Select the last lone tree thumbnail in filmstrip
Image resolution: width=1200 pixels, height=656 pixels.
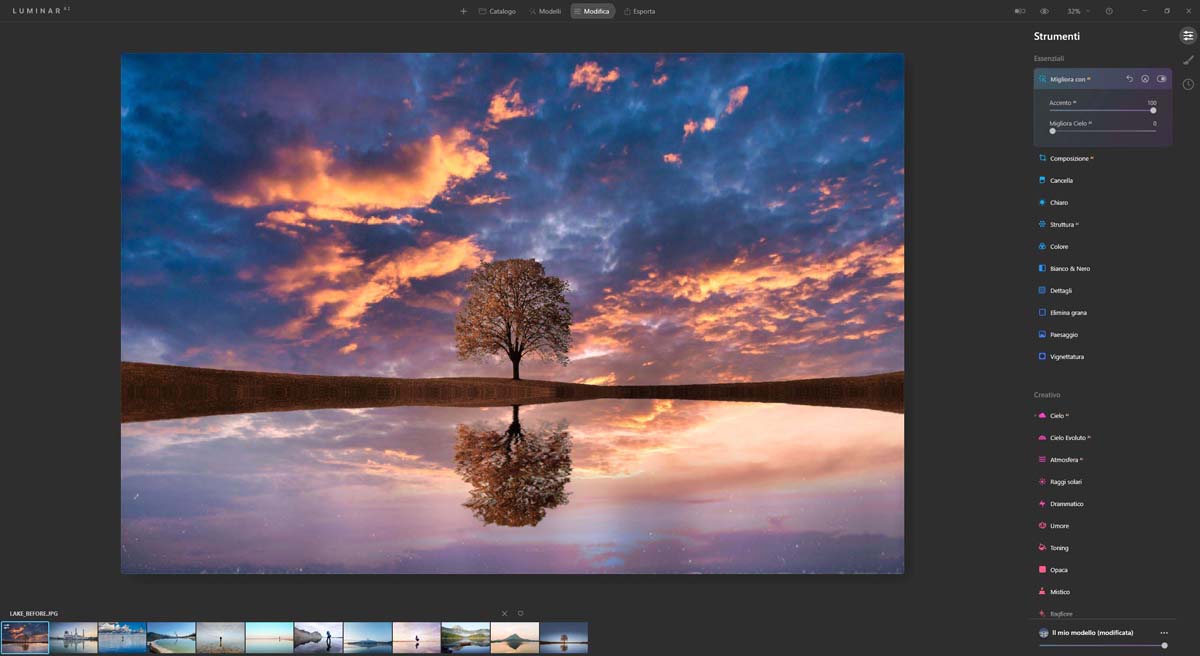click(563, 637)
